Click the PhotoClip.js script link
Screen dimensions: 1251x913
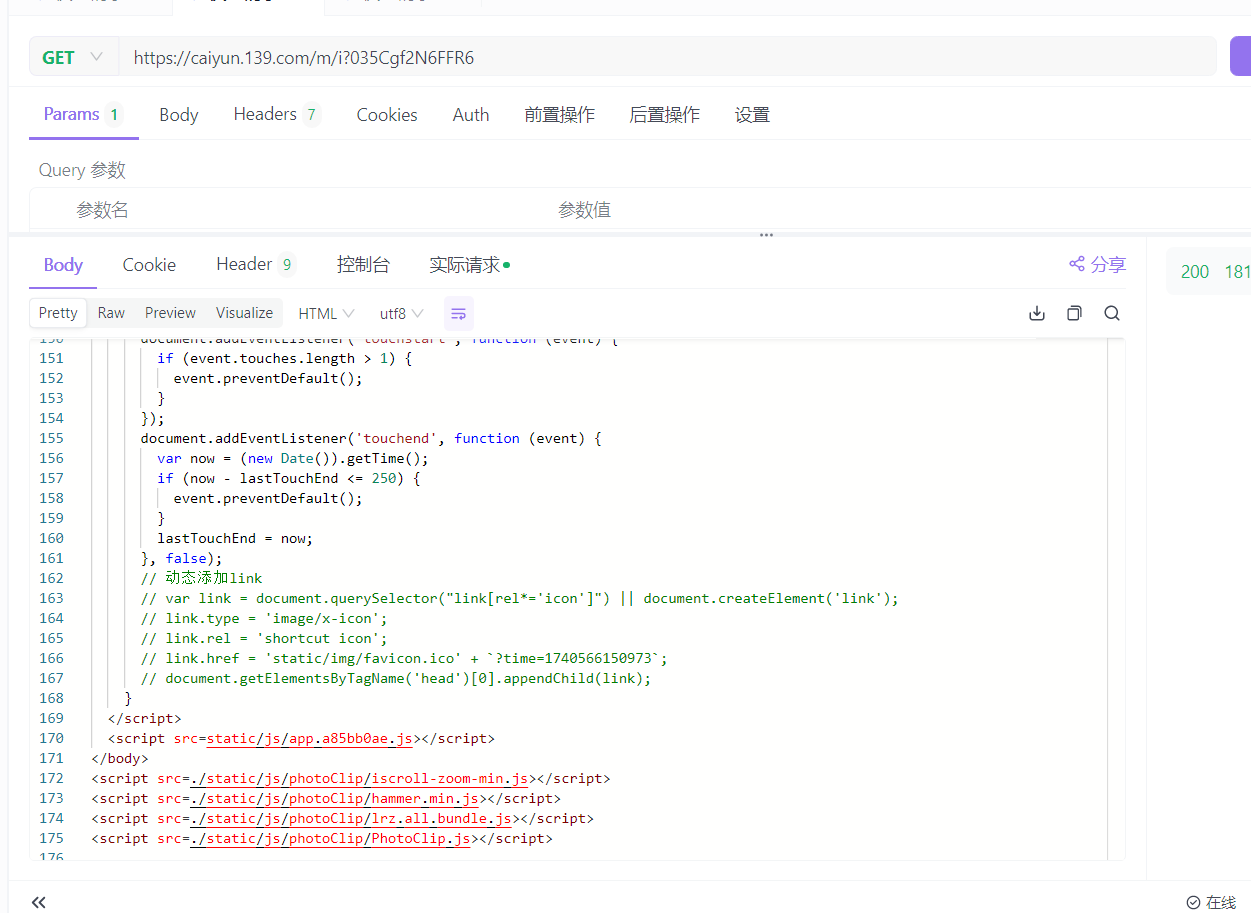click(330, 838)
